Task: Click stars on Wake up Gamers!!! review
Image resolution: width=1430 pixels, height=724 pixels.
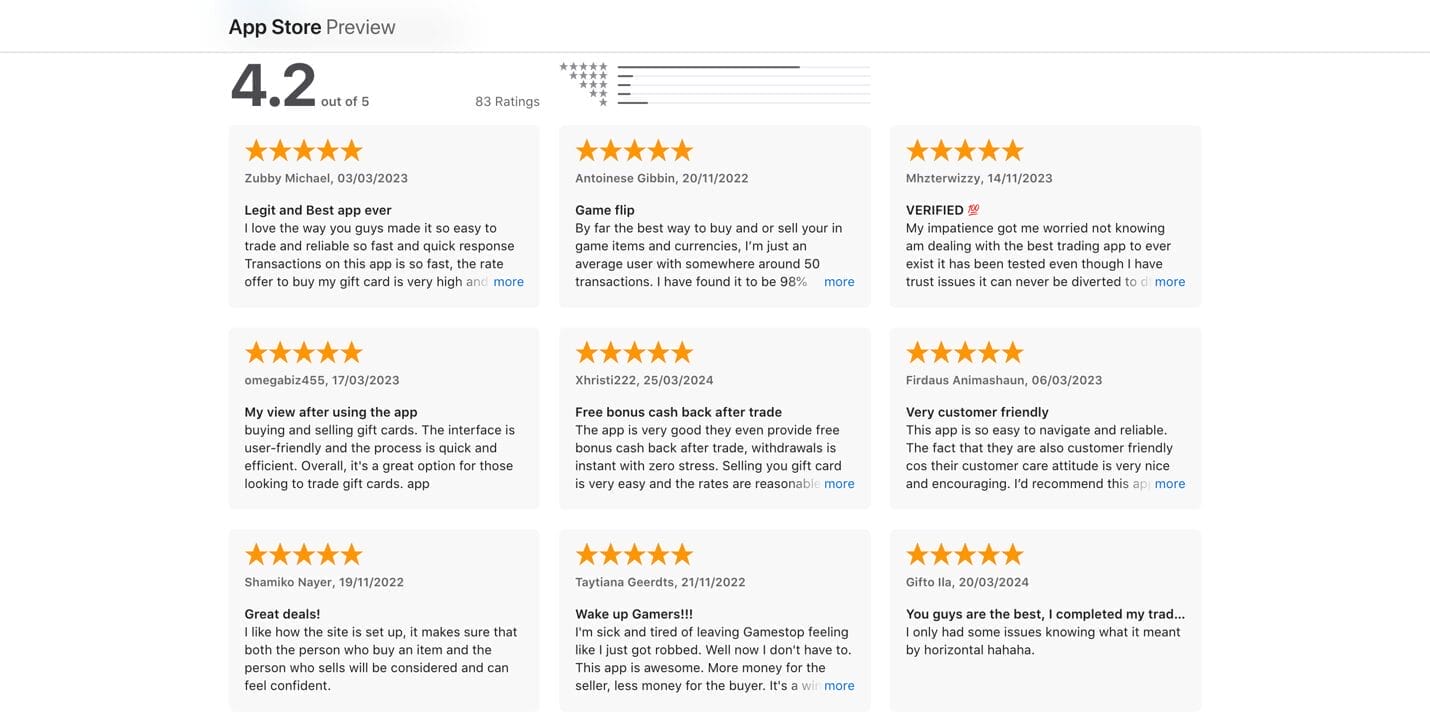Action: tap(634, 555)
